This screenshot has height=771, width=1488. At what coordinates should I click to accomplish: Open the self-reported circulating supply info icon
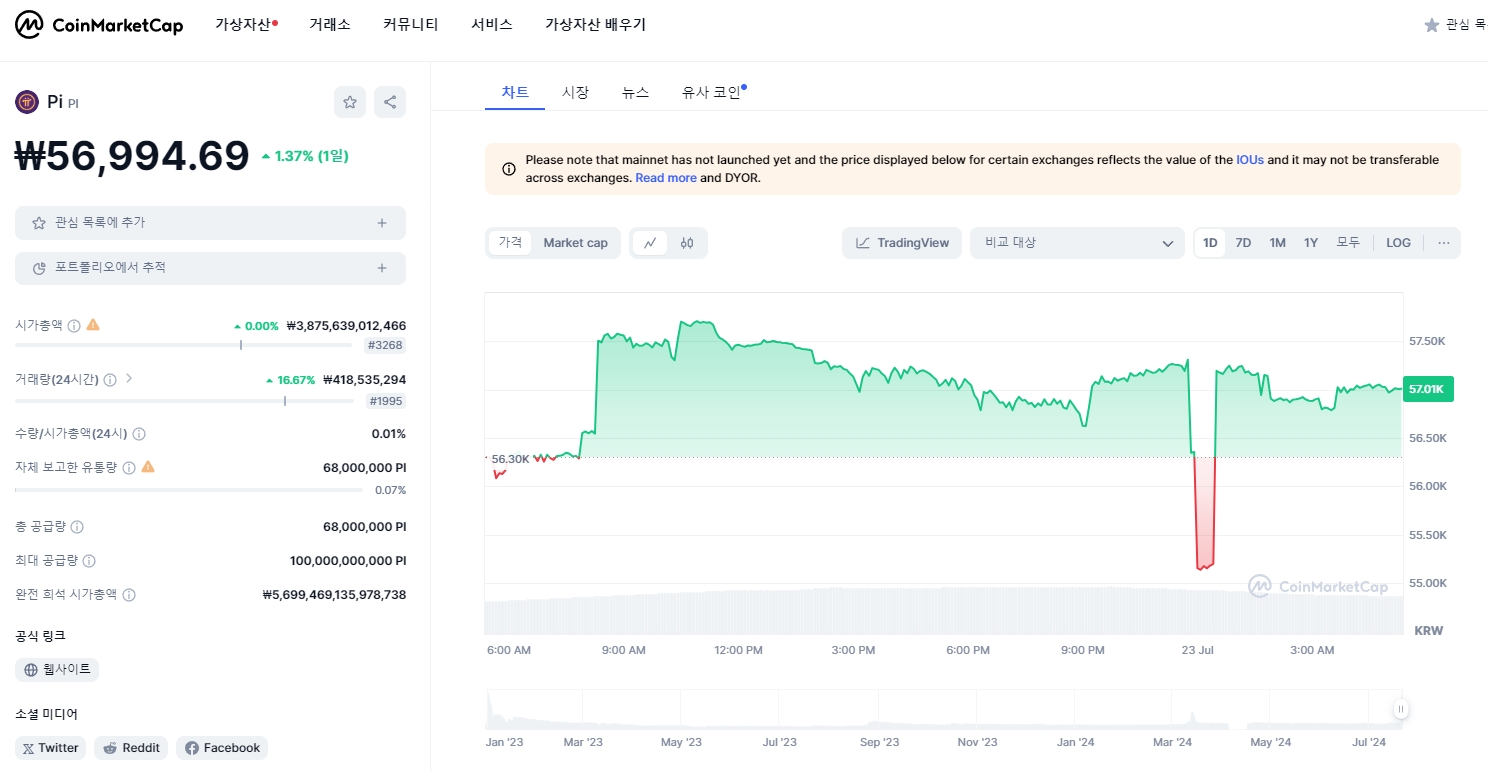point(129,467)
